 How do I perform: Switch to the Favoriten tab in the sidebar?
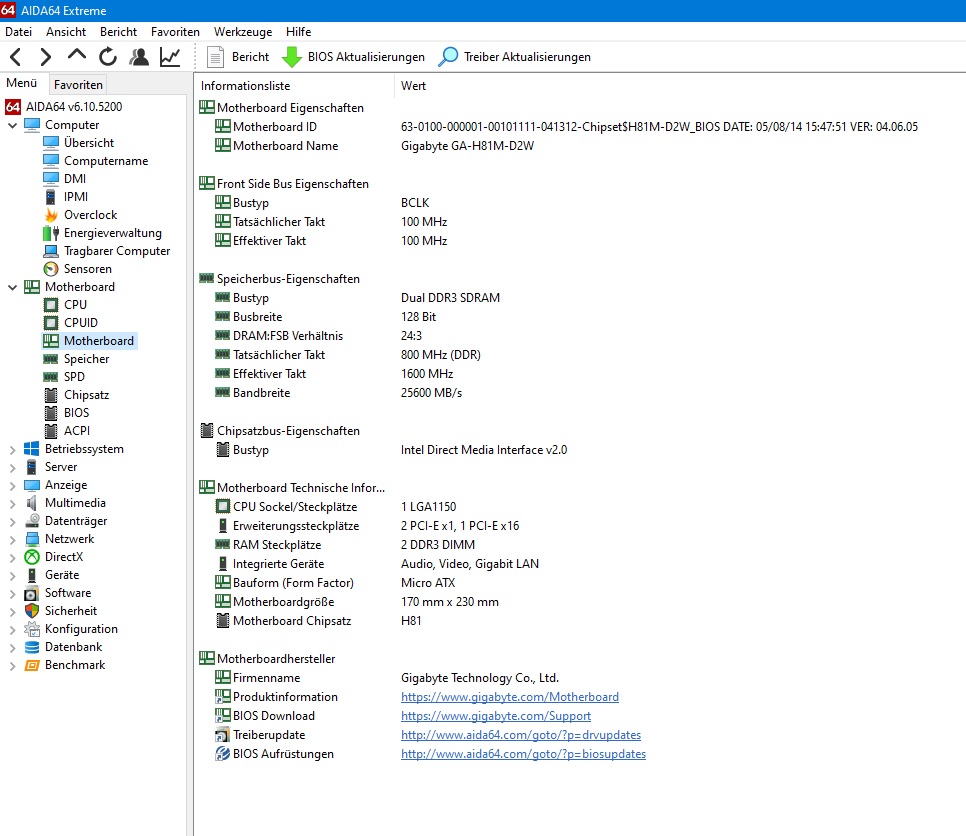click(x=78, y=84)
